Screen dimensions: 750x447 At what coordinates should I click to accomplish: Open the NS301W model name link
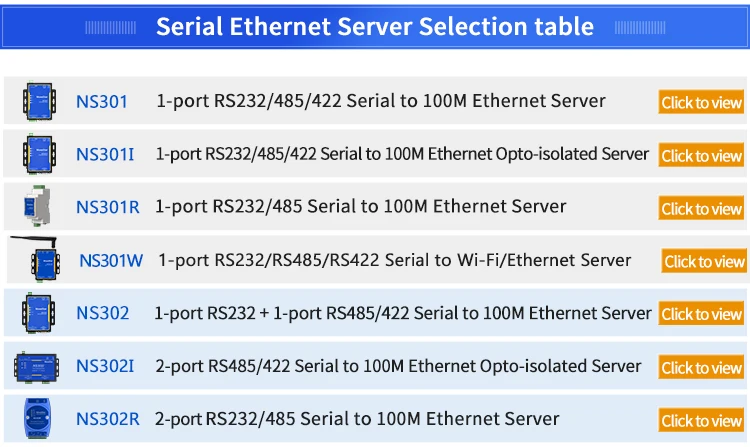tap(111, 260)
